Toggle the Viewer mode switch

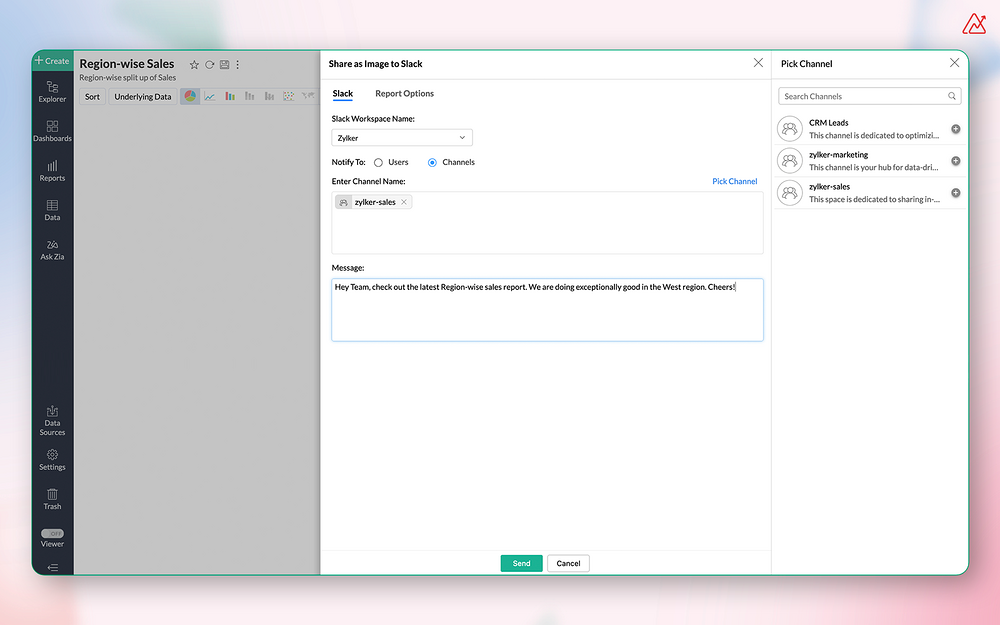[52, 533]
